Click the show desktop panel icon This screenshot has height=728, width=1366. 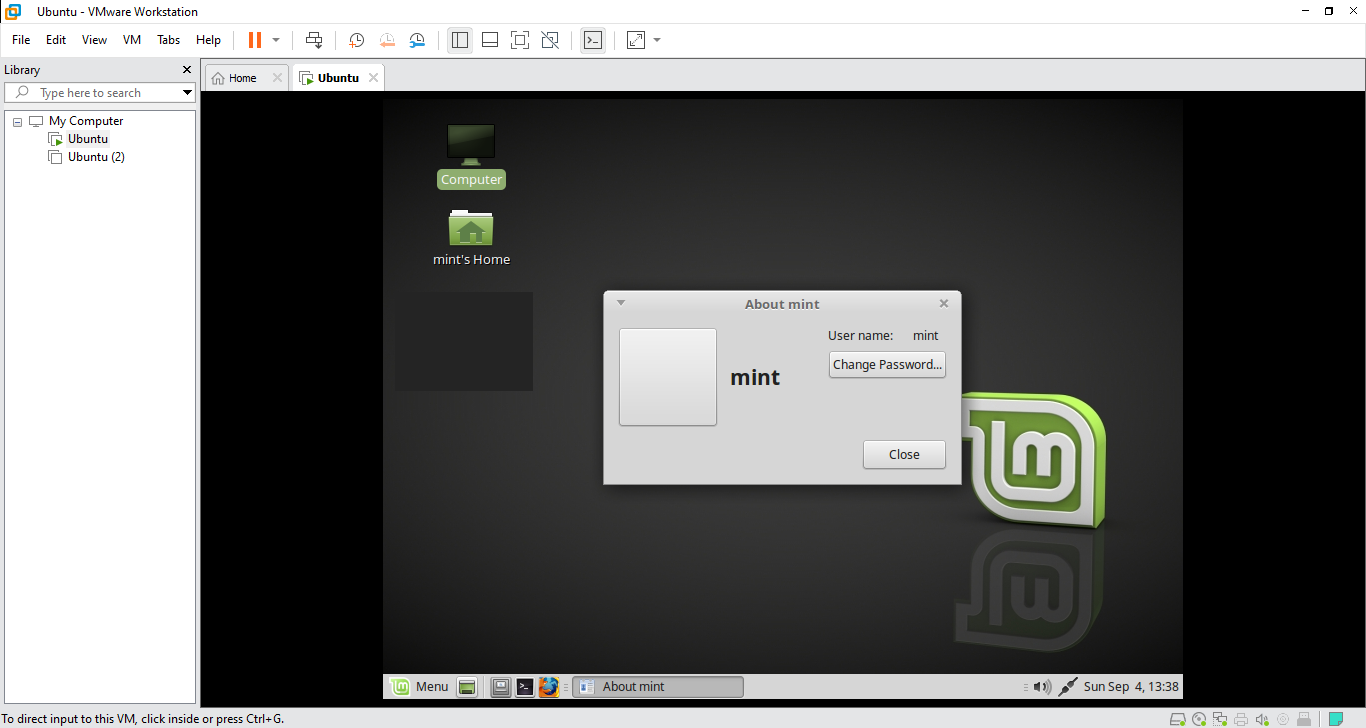467,687
